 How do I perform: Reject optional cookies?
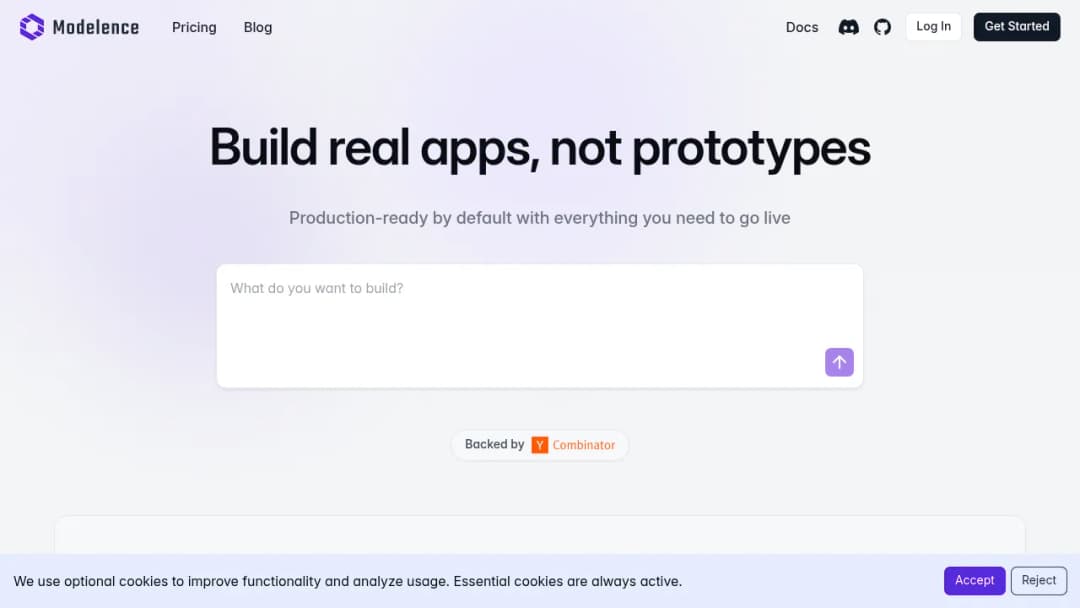coord(1039,580)
